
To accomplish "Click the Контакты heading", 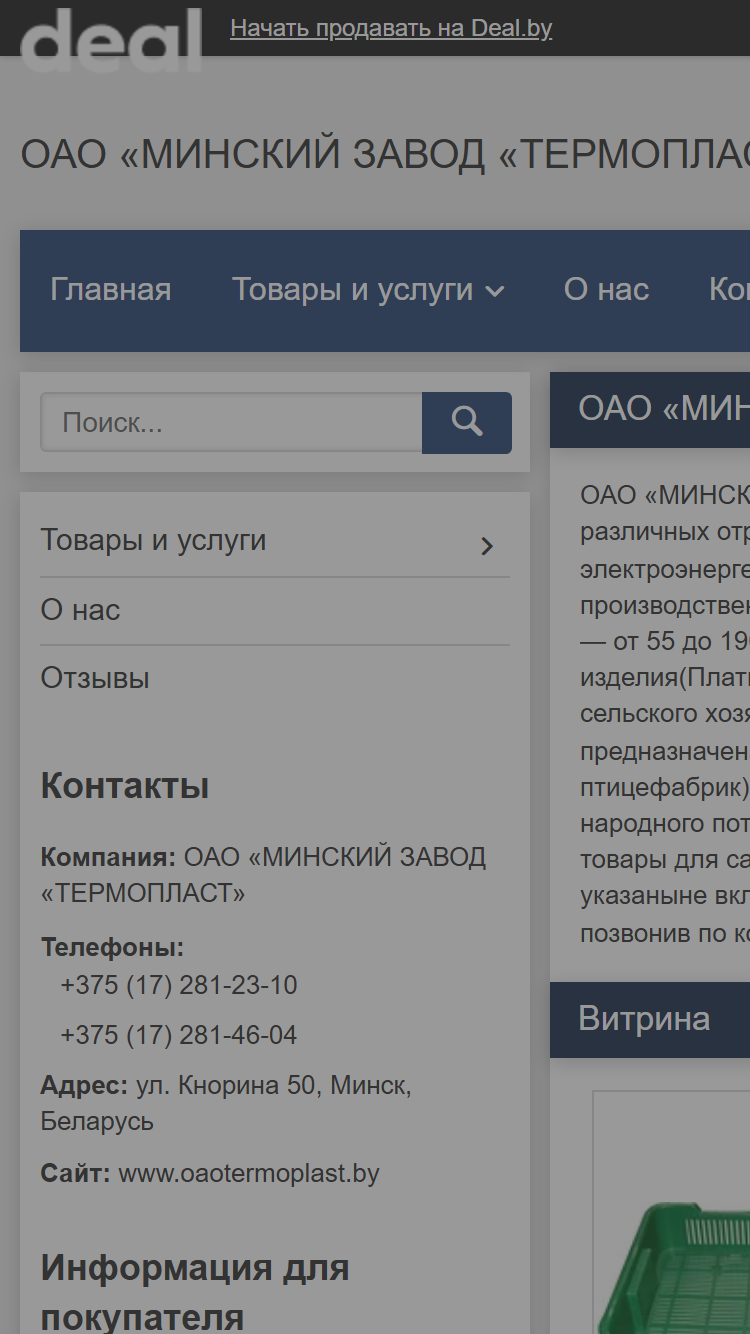I will click(x=125, y=786).
